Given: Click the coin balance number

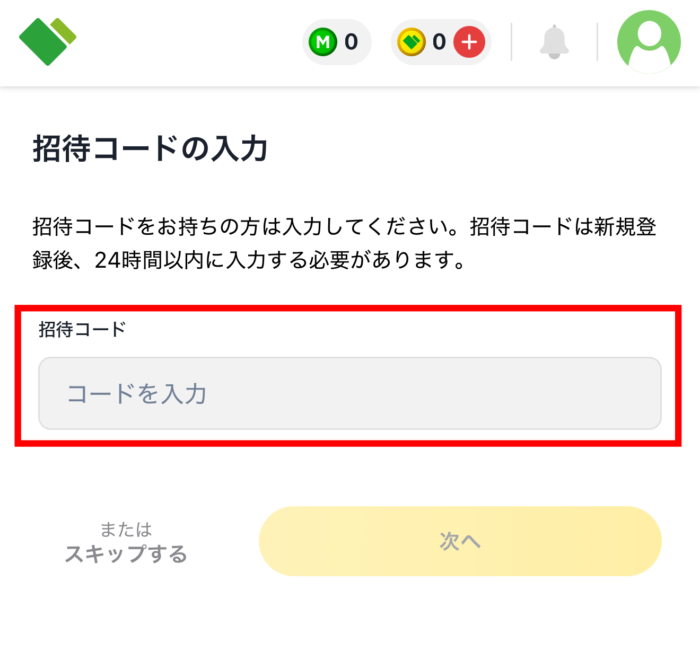Looking at the screenshot, I should point(439,42).
